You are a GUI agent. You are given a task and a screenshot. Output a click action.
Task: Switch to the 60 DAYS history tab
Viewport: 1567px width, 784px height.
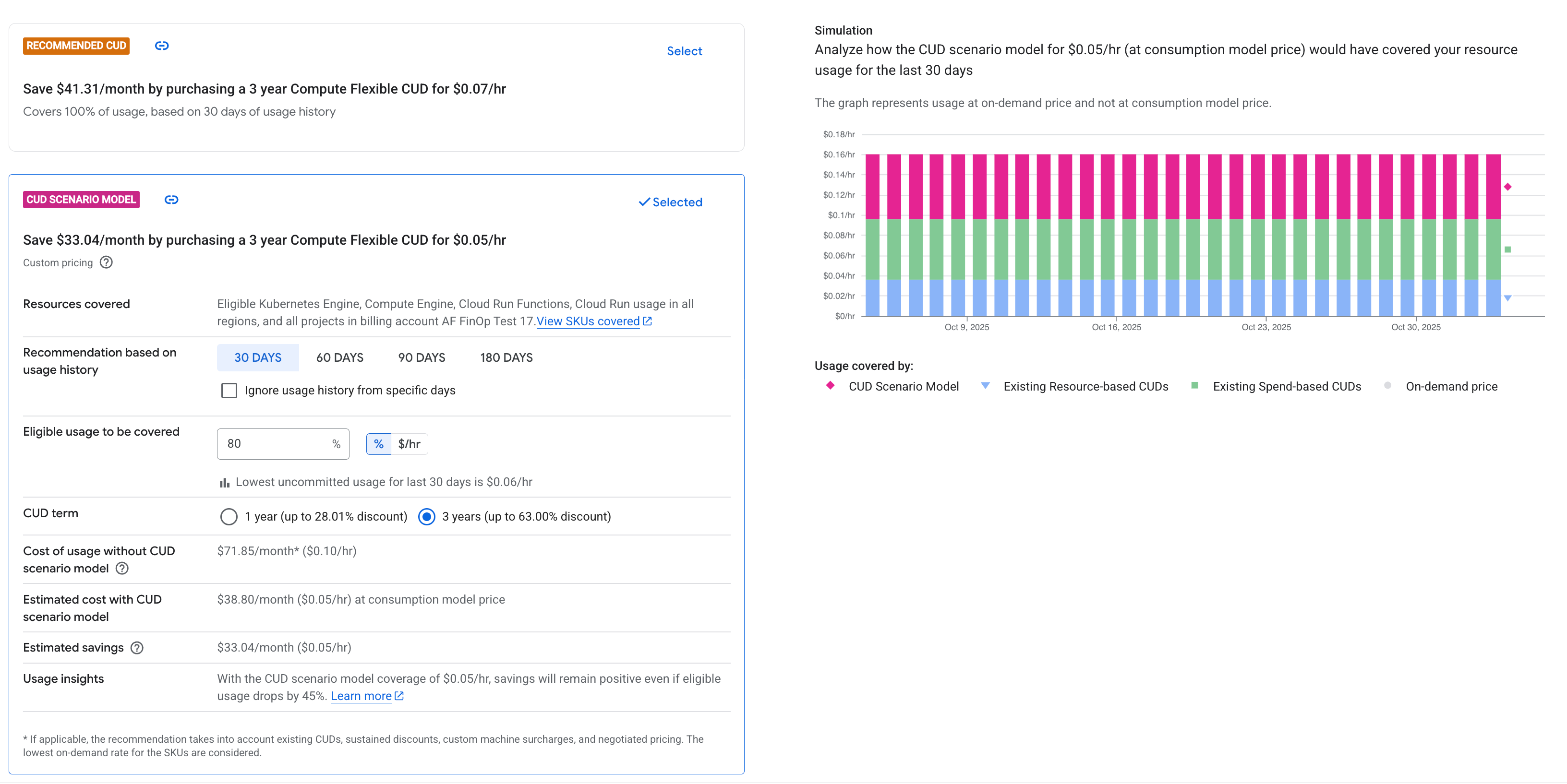click(339, 357)
